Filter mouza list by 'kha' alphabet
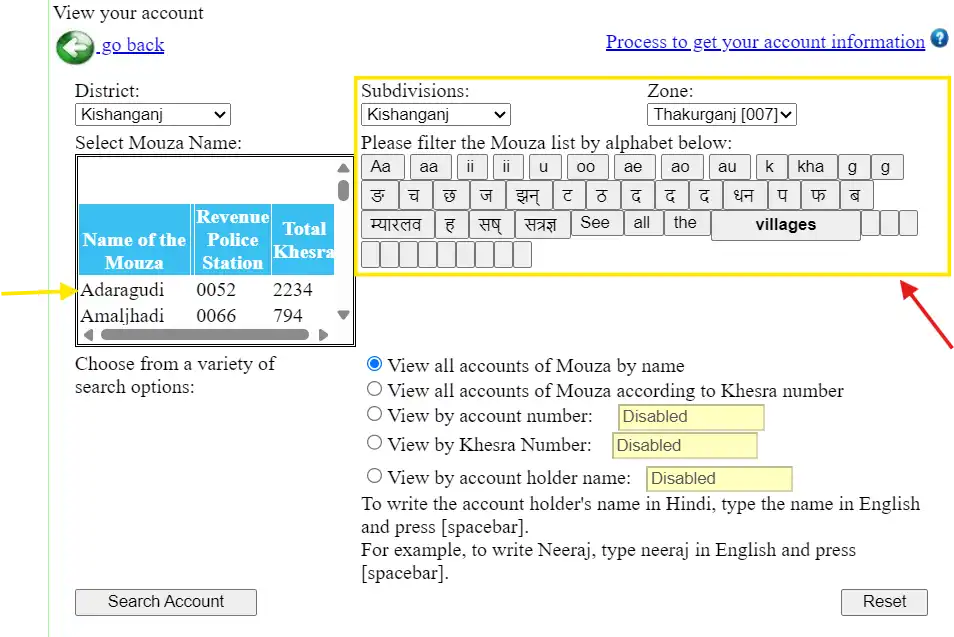 [810, 167]
